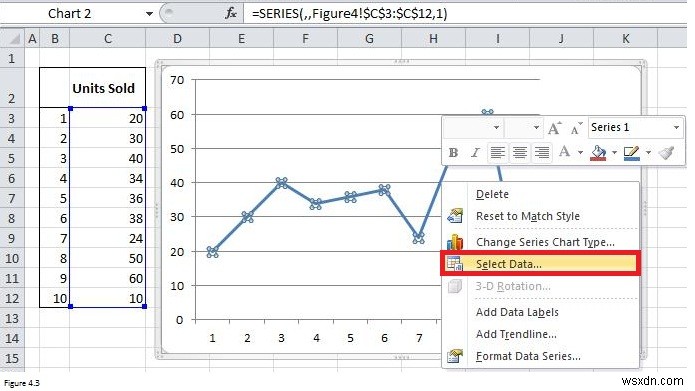Screen dimensions: 695x391
Task: Choose Add Data Labels
Action: pyautogui.click(x=517, y=312)
